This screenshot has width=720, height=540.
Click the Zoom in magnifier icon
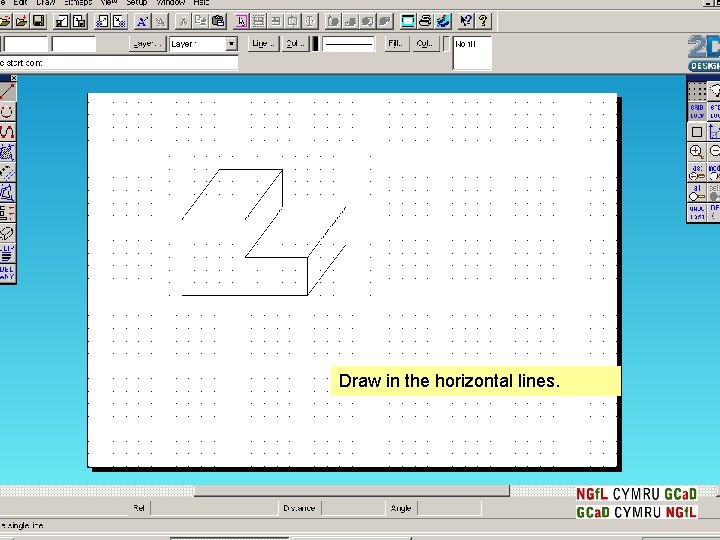click(x=697, y=152)
